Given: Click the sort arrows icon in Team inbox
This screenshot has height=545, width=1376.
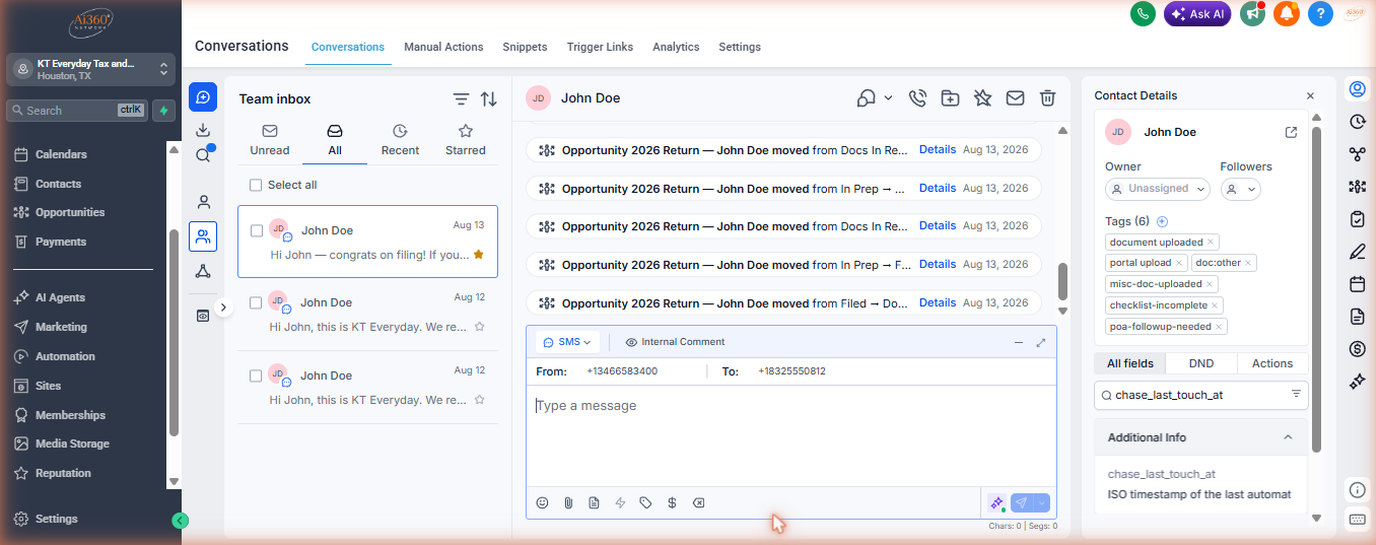Looking at the screenshot, I should point(488,99).
